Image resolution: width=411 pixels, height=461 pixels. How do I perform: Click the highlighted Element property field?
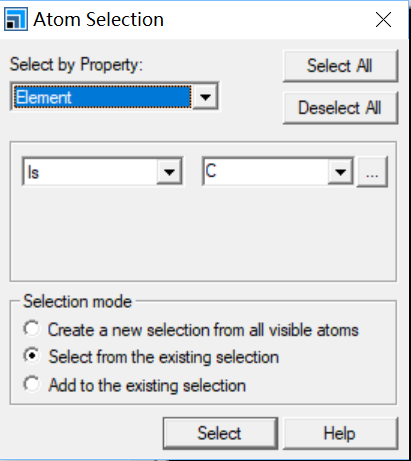point(103,97)
